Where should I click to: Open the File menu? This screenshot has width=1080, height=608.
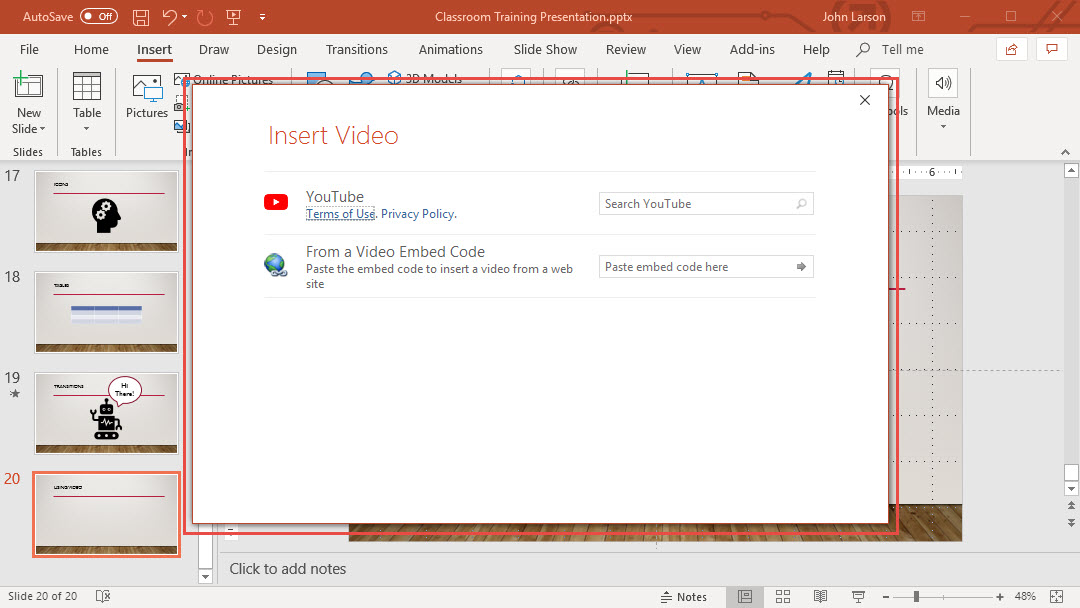(29, 49)
